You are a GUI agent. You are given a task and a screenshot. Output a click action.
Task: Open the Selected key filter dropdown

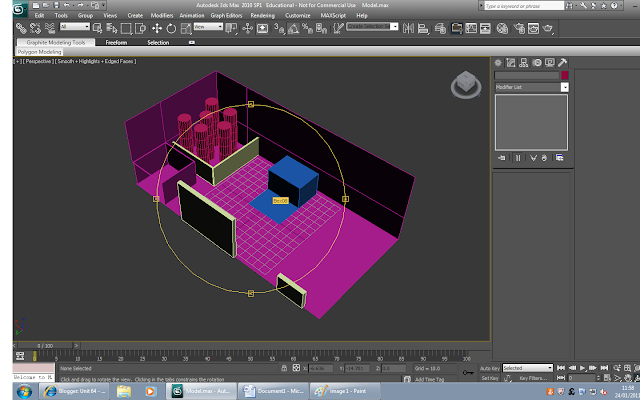(525, 368)
